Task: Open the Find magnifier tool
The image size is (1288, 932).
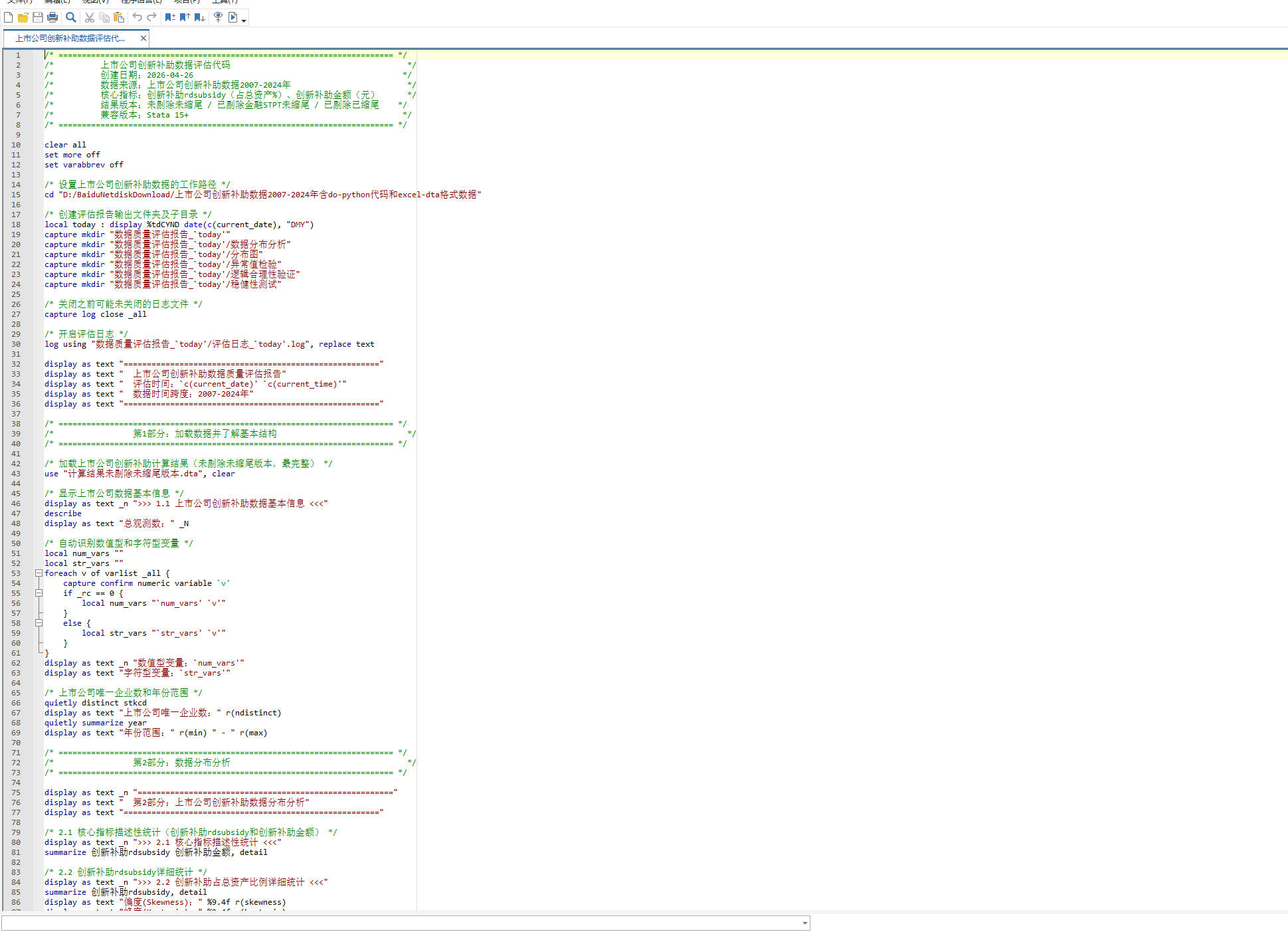Action: pyautogui.click(x=71, y=17)
